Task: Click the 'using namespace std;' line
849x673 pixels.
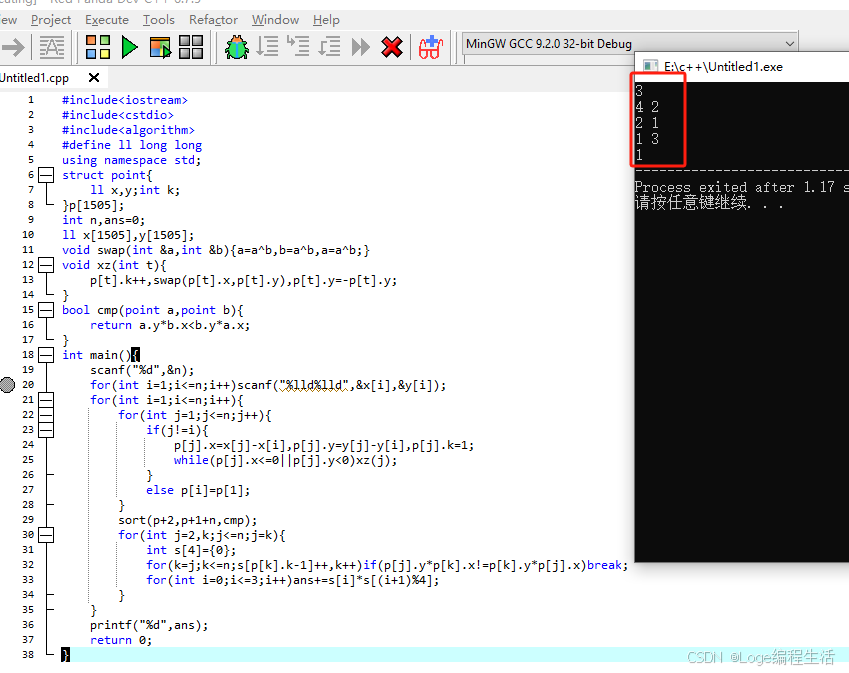Action: coord(131,160)
